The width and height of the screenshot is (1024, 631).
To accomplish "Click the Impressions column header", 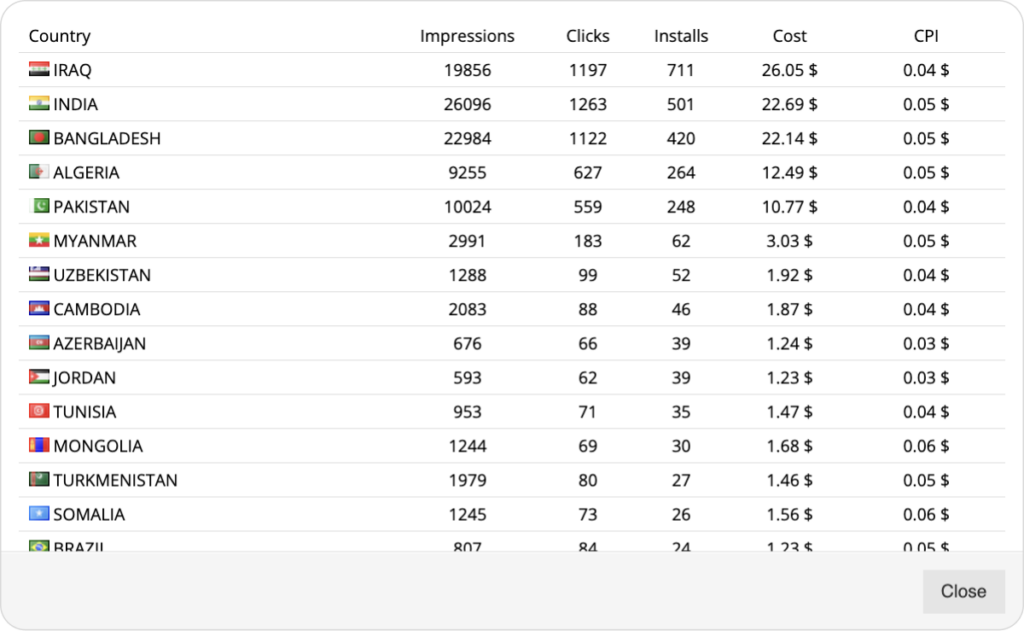I will [467, 36].
